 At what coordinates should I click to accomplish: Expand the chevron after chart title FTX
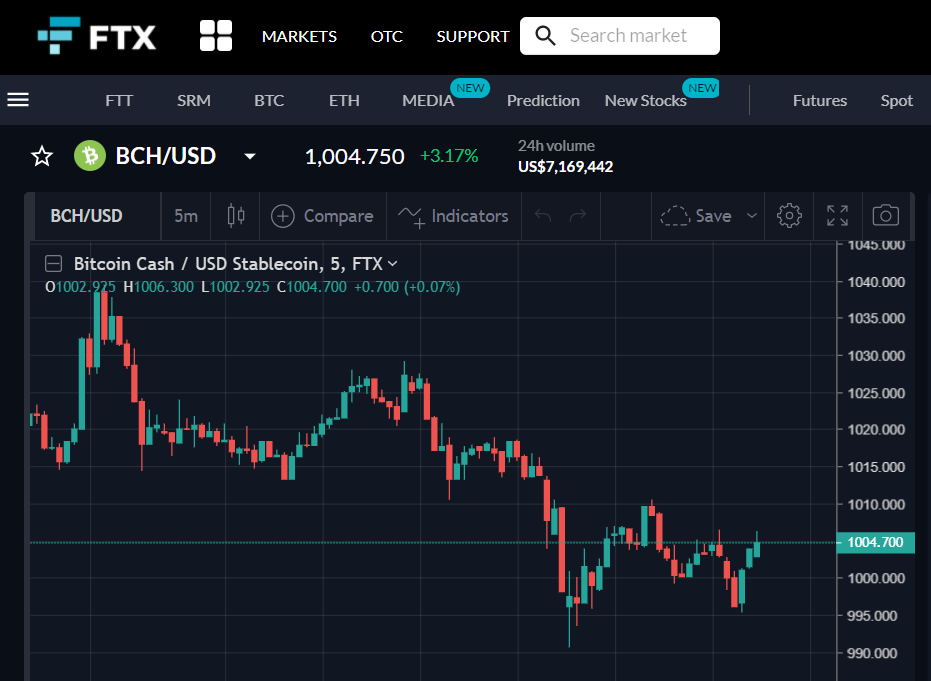(x=392, y=264)
